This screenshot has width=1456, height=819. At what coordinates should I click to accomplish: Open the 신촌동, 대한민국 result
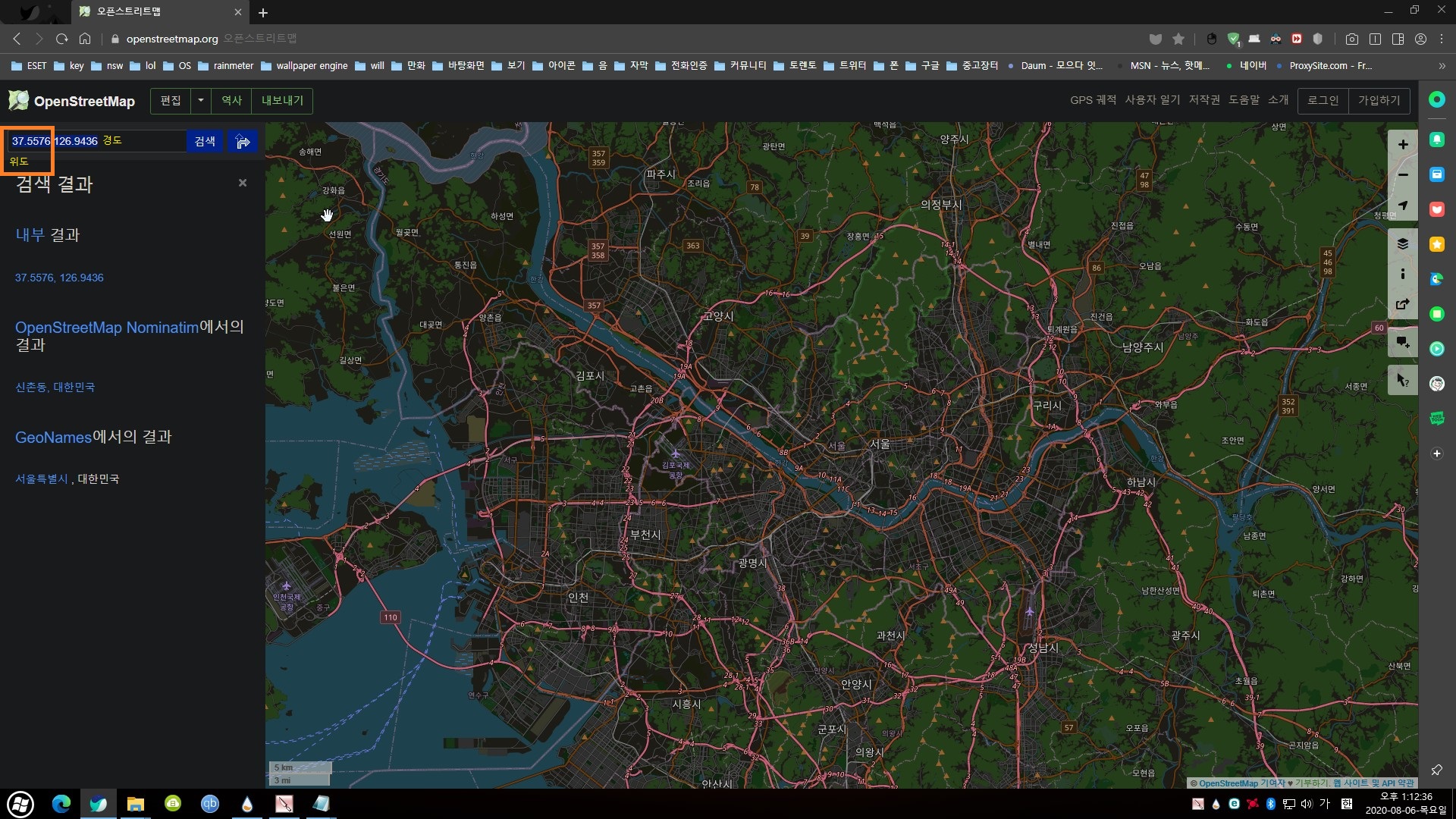pos(55,387)
